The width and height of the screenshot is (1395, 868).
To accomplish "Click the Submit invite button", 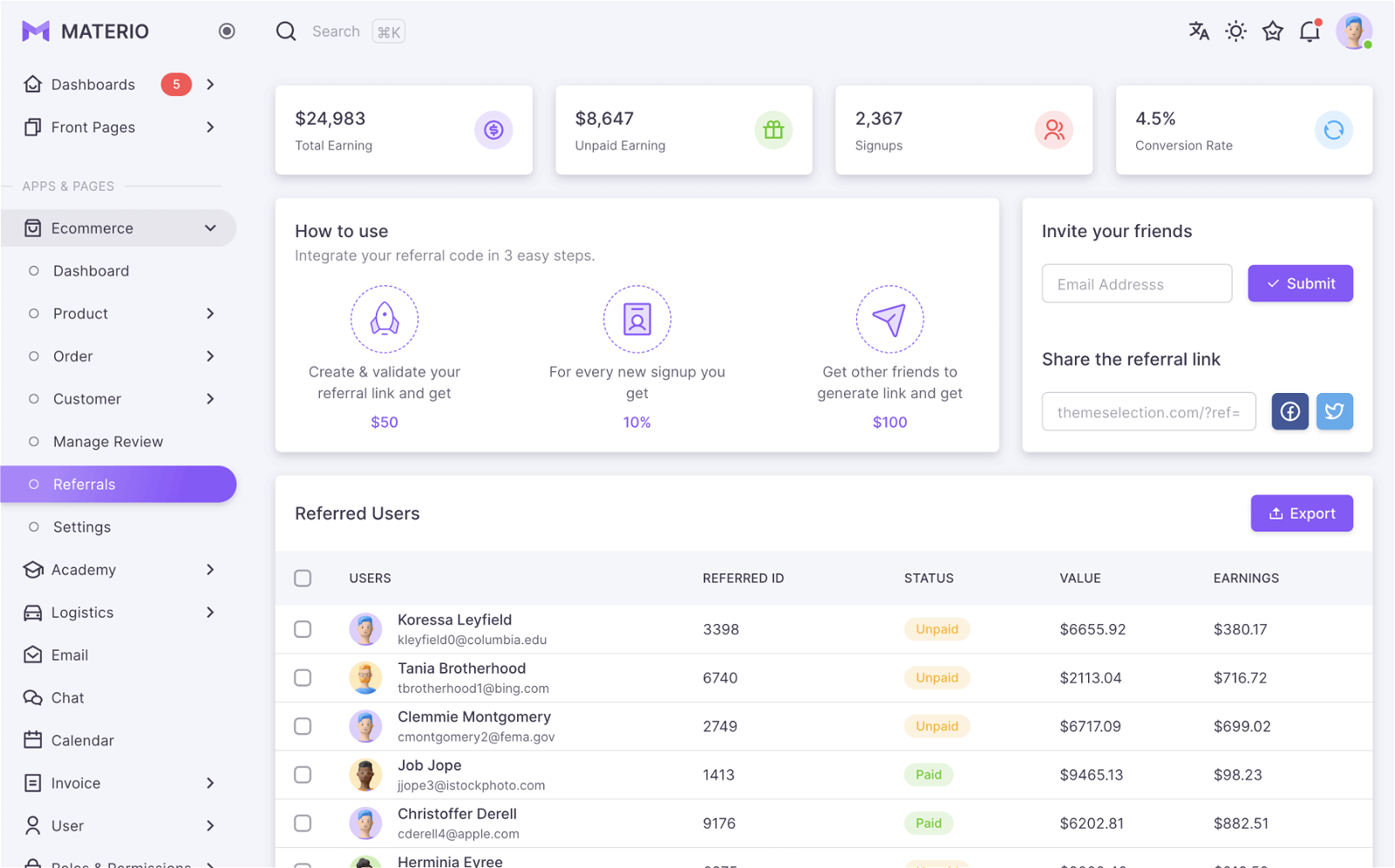I will click(1300, 283).
